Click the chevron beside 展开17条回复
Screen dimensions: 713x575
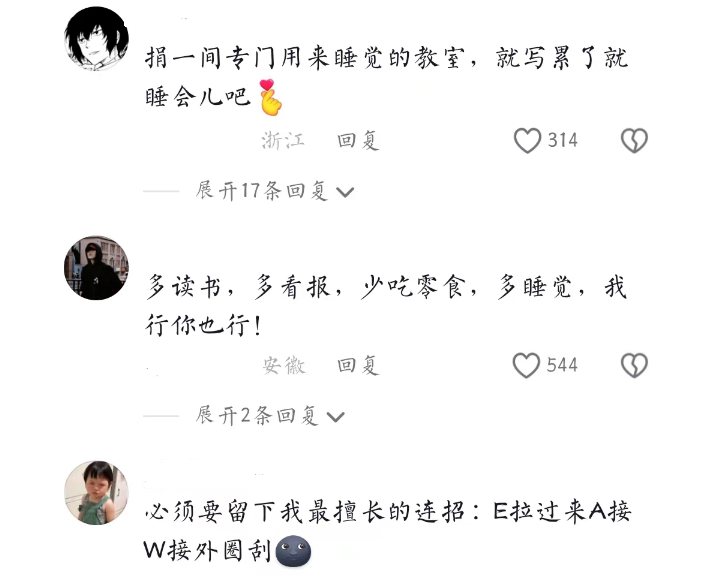(x=345, y=192)
